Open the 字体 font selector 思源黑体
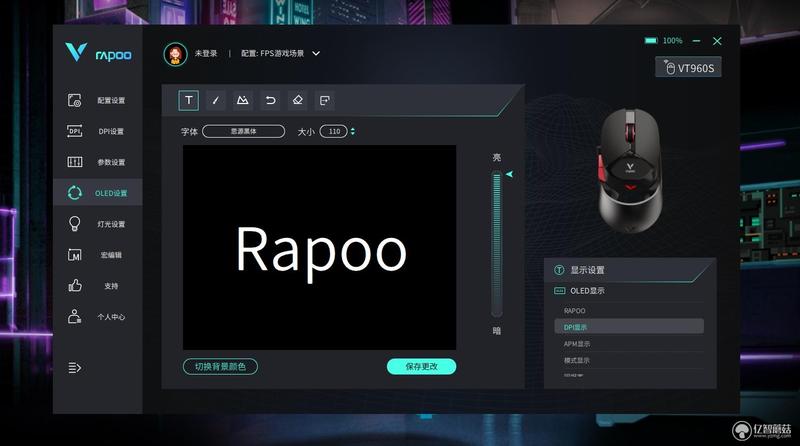 [x=243, y=132]
